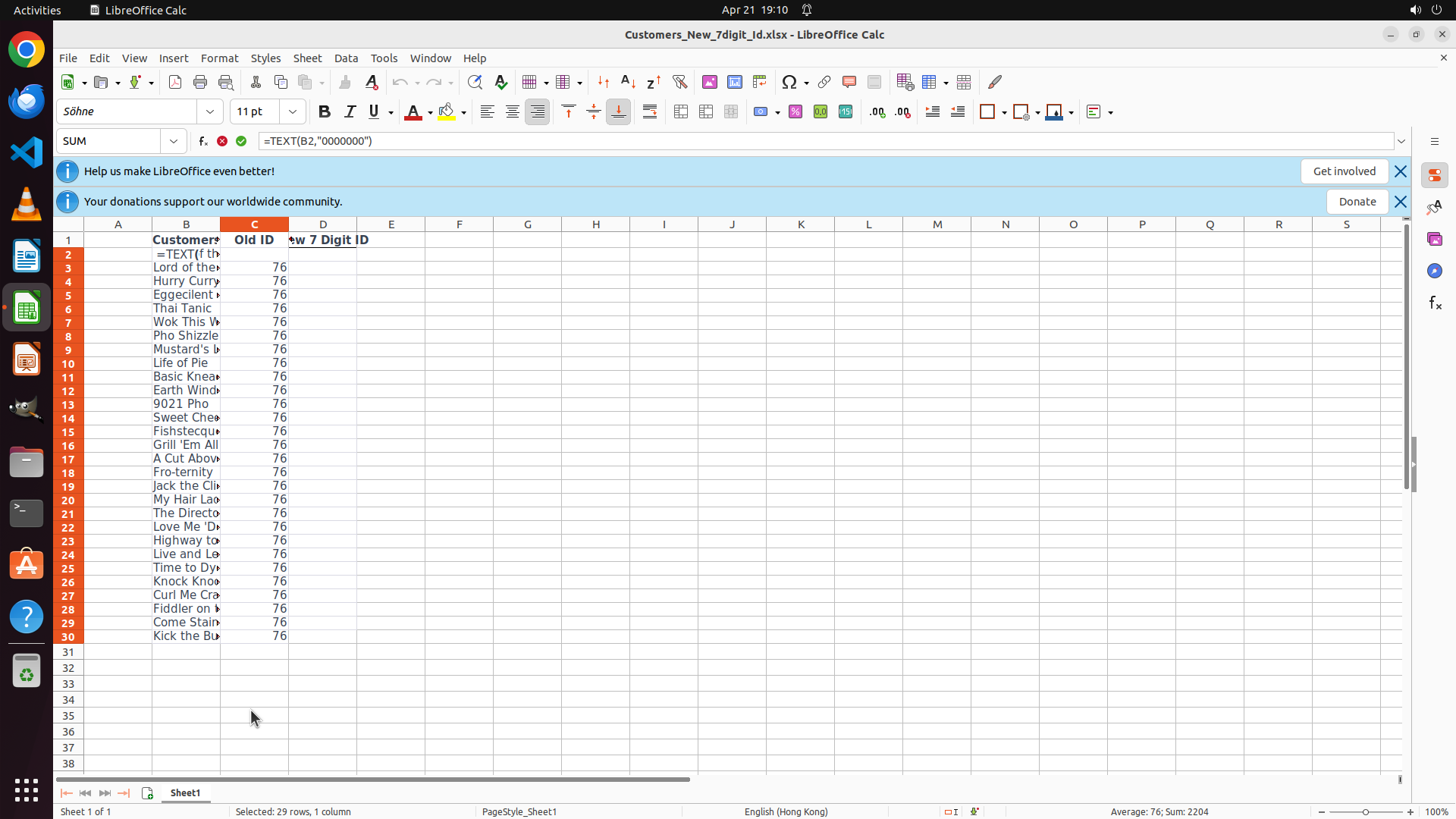Expand the Name Box dropdown
The image size is (1456, 819).
tap(174, 141)
